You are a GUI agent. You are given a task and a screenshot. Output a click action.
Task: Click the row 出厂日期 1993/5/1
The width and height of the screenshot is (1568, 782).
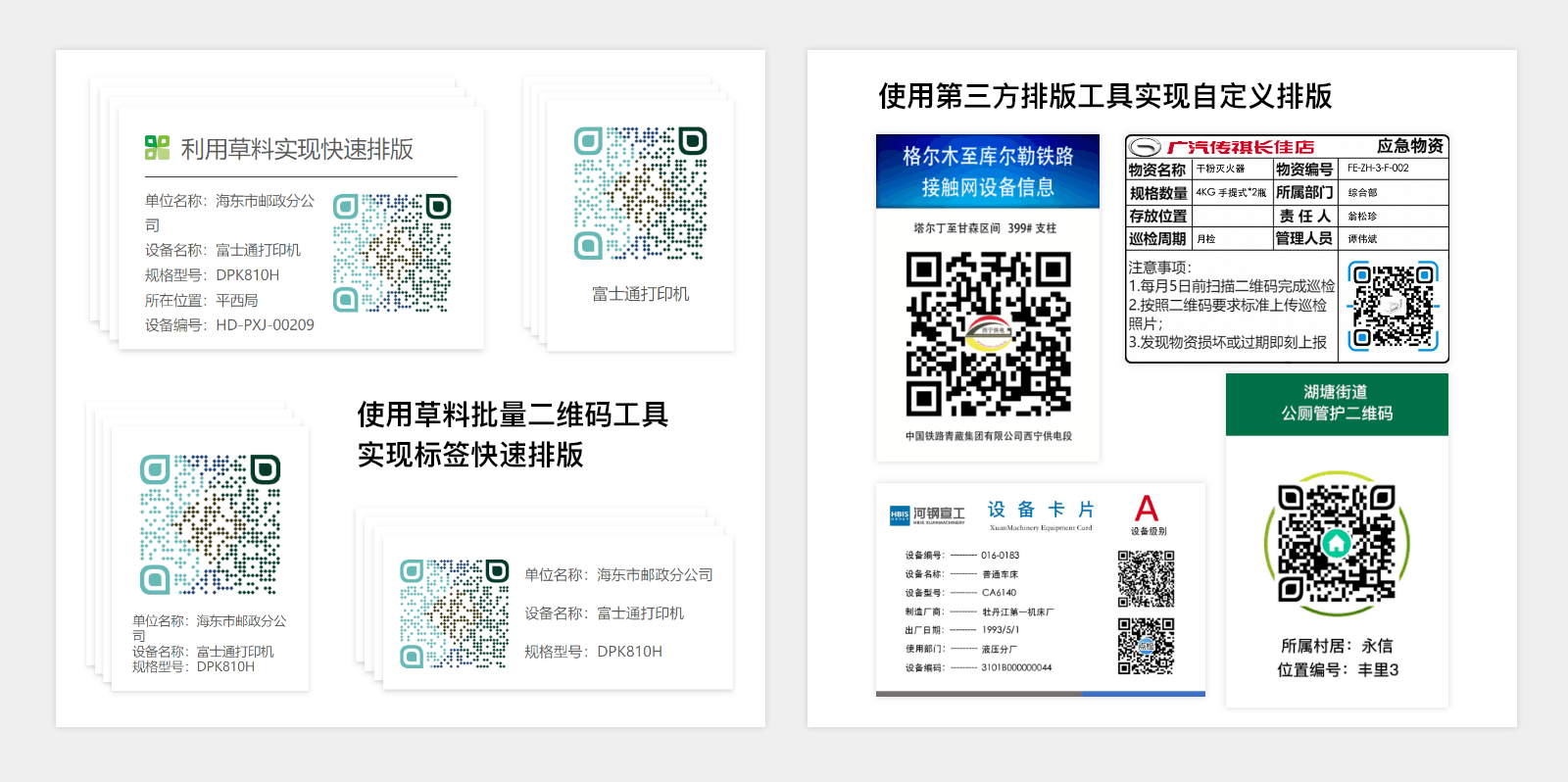point(962,630)
